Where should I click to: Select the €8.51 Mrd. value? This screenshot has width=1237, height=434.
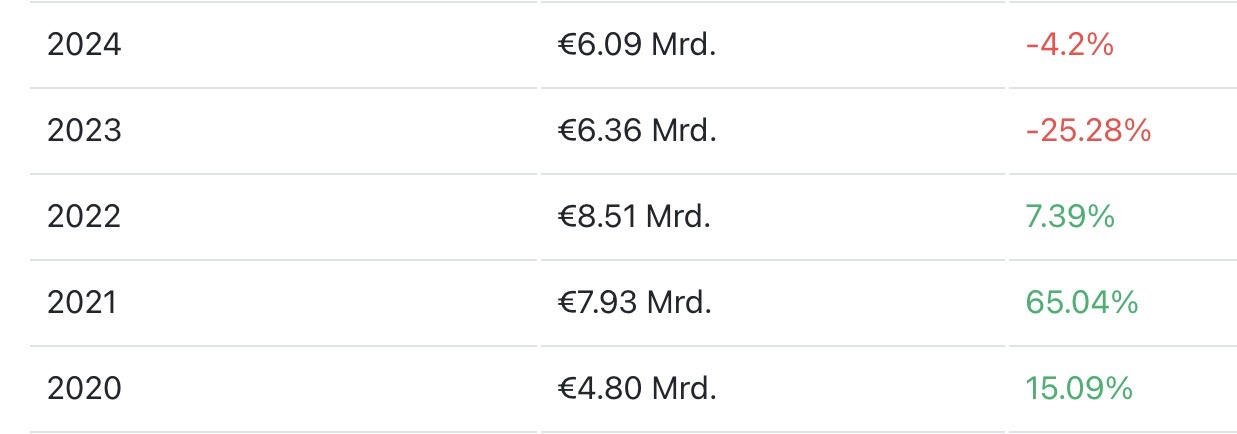point(634,217)
